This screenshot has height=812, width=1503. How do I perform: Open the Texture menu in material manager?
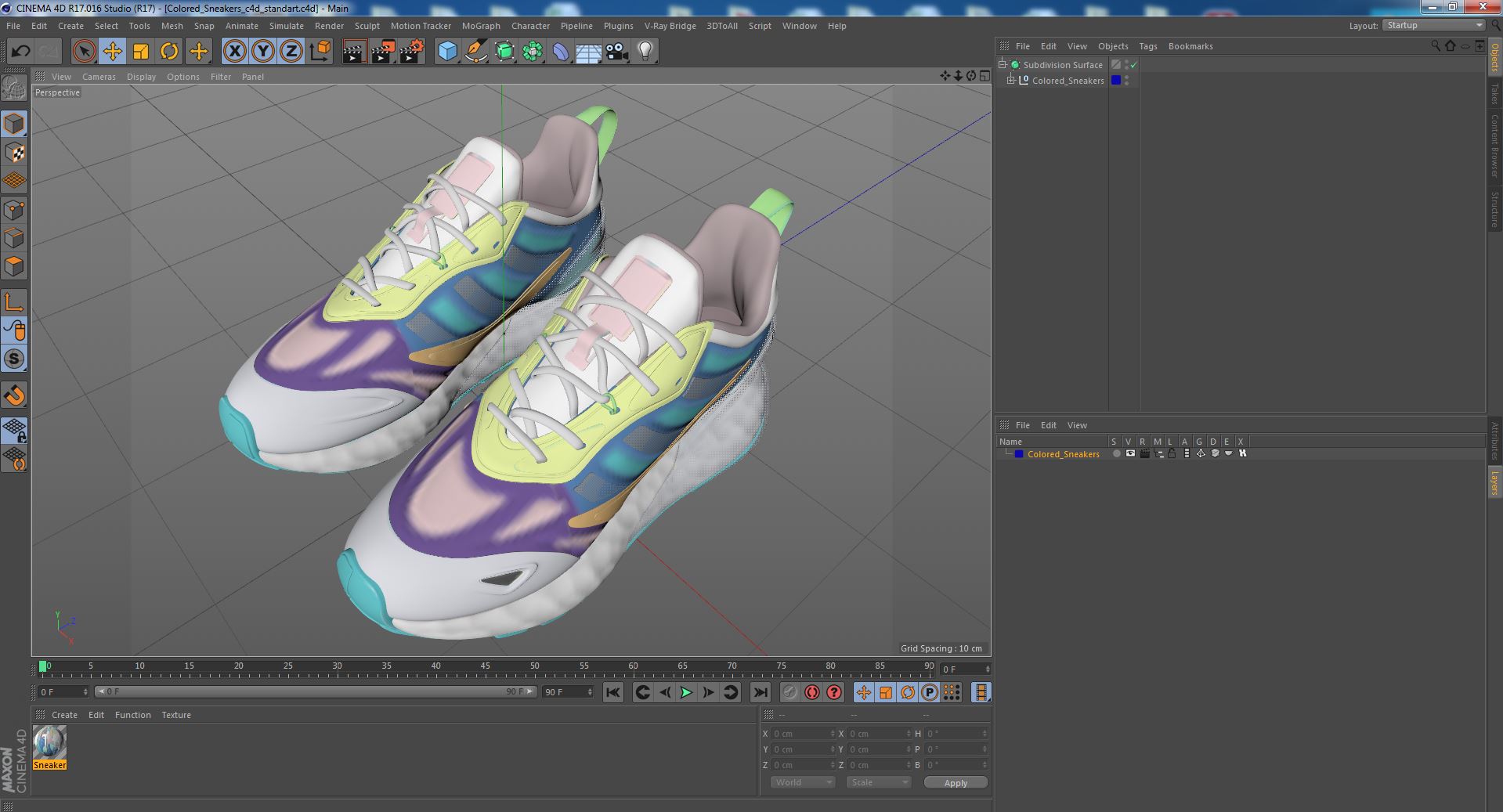click(175, 715)
